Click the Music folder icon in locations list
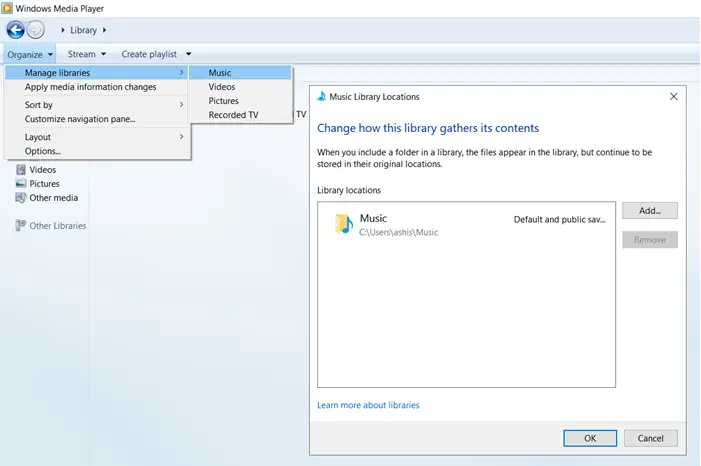 [344, 224]
